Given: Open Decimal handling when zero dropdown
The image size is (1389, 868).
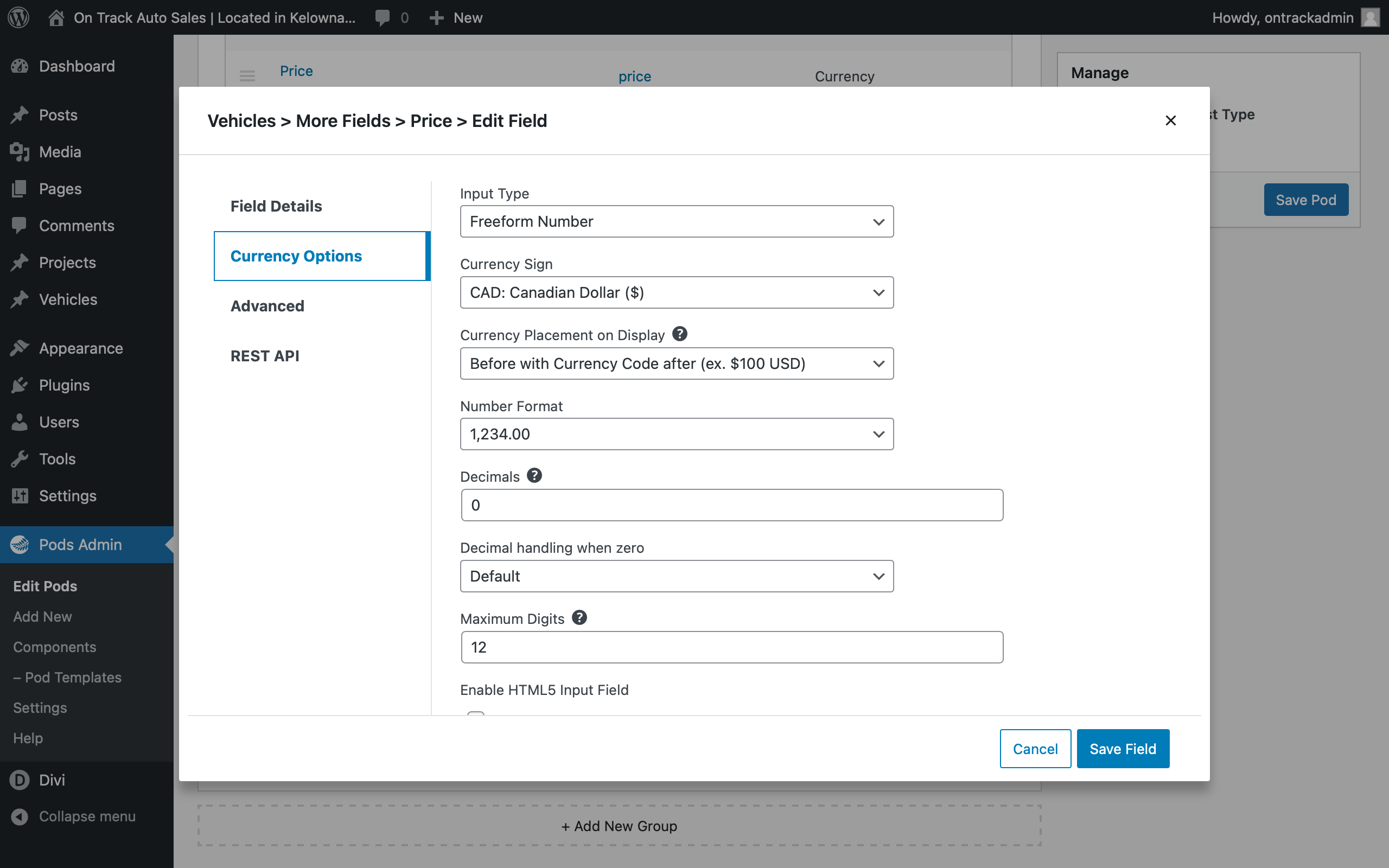Looking at the screenshot, I should point(677,576).
